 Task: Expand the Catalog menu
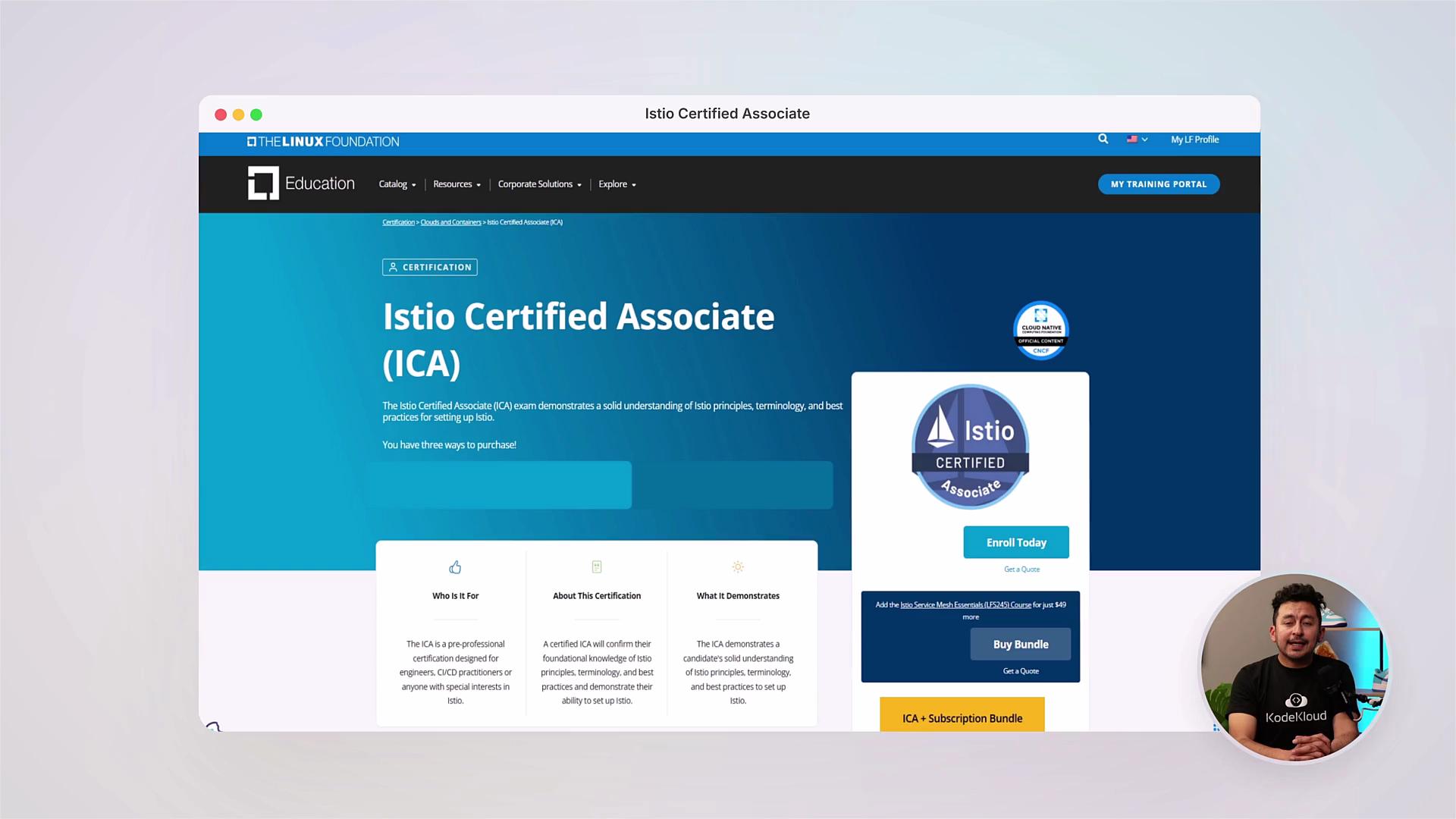[397, 184]
